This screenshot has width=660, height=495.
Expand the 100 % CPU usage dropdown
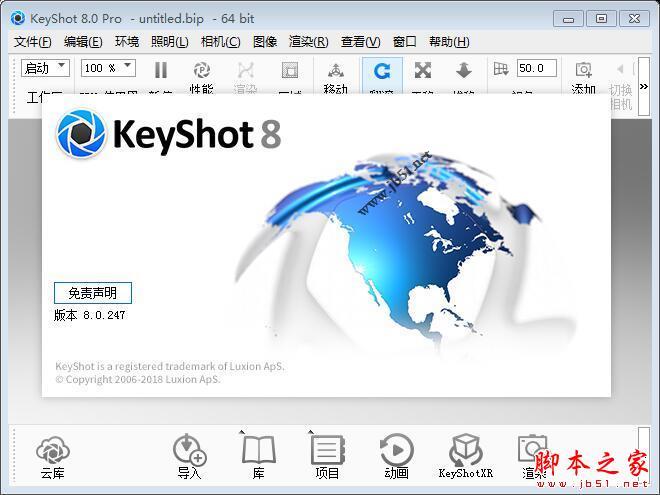point(108,68)
